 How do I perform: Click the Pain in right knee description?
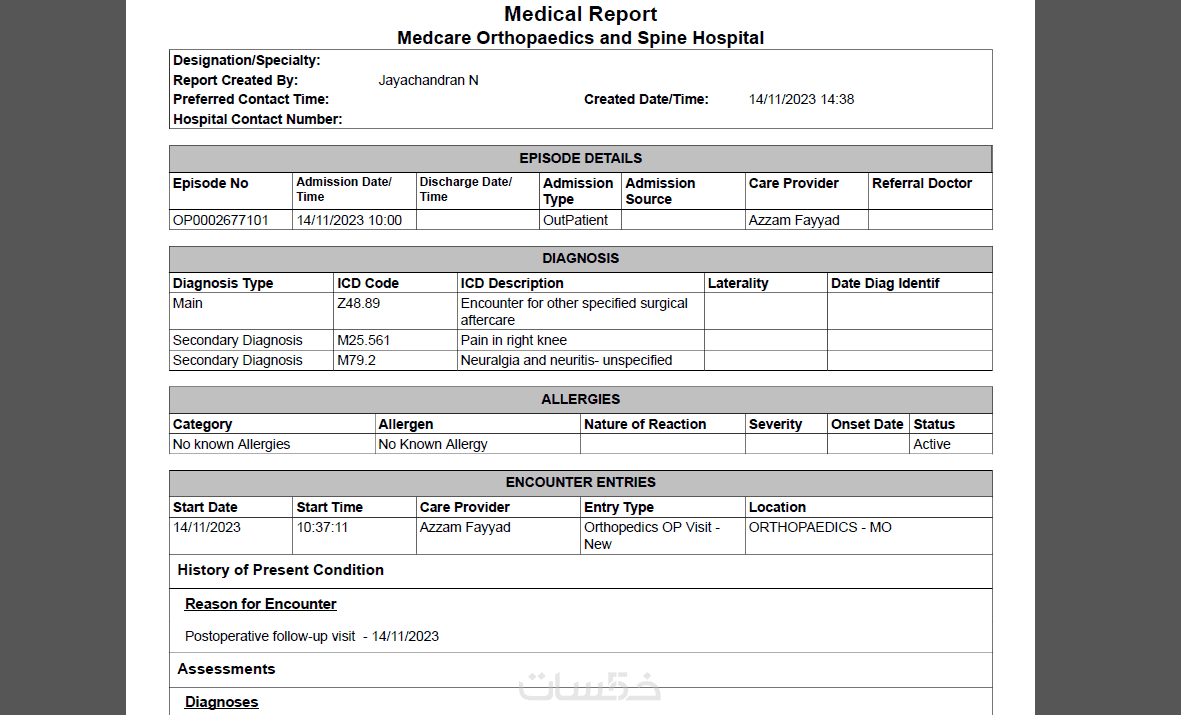click(x=513, y=340)
